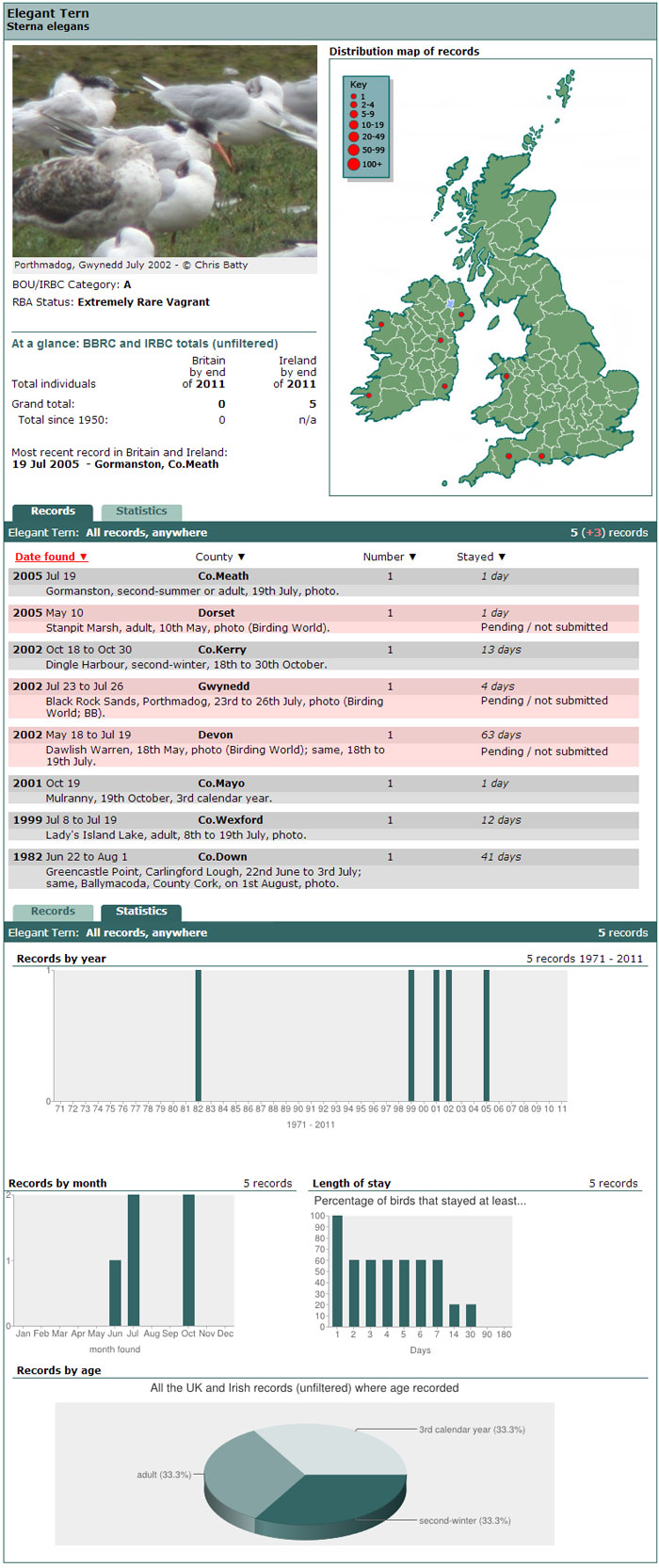Click the Oct bar in Records by month
This screenshot has height=1568, width=659.
tap(188, 1260)
